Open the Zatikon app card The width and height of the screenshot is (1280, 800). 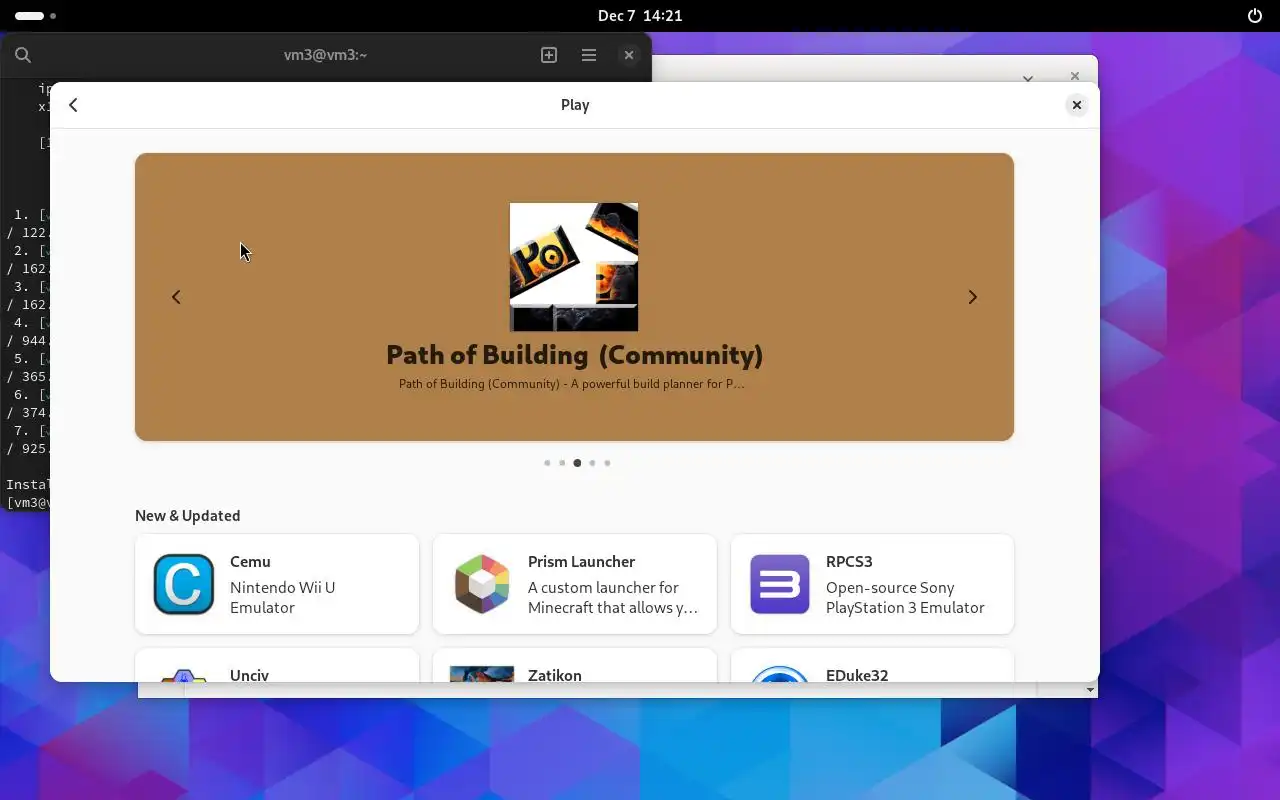(x=575, y=666)
